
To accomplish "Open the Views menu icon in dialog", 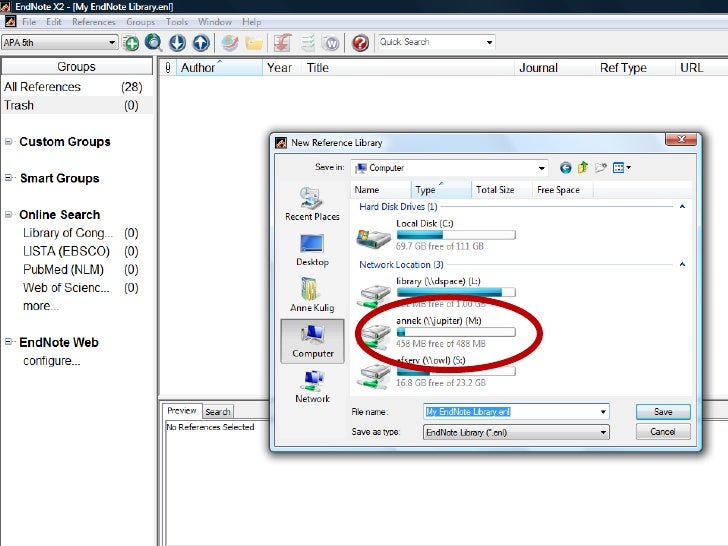I will [622, 168].
